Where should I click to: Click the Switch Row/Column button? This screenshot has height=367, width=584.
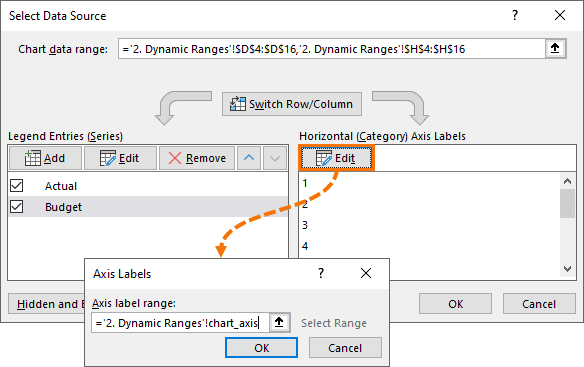[x=292, y=104]
